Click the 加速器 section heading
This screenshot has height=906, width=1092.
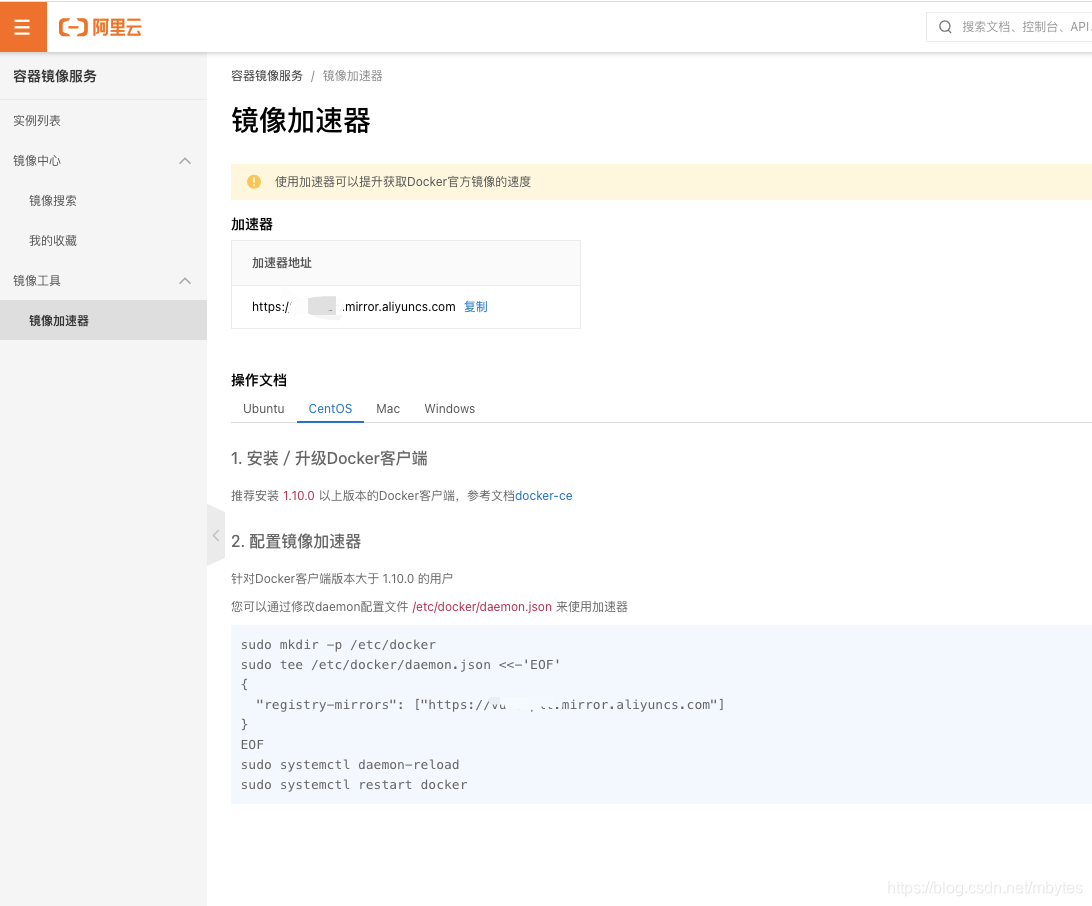tap(252, 224)
